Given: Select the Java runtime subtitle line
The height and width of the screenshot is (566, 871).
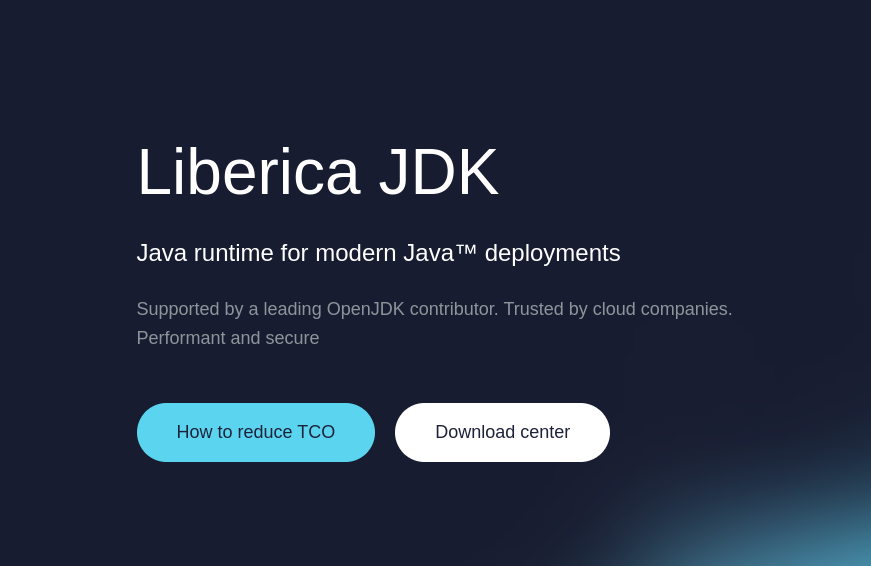Looking at the screenshot, I should pyautogui.click(x=378, y=253).
